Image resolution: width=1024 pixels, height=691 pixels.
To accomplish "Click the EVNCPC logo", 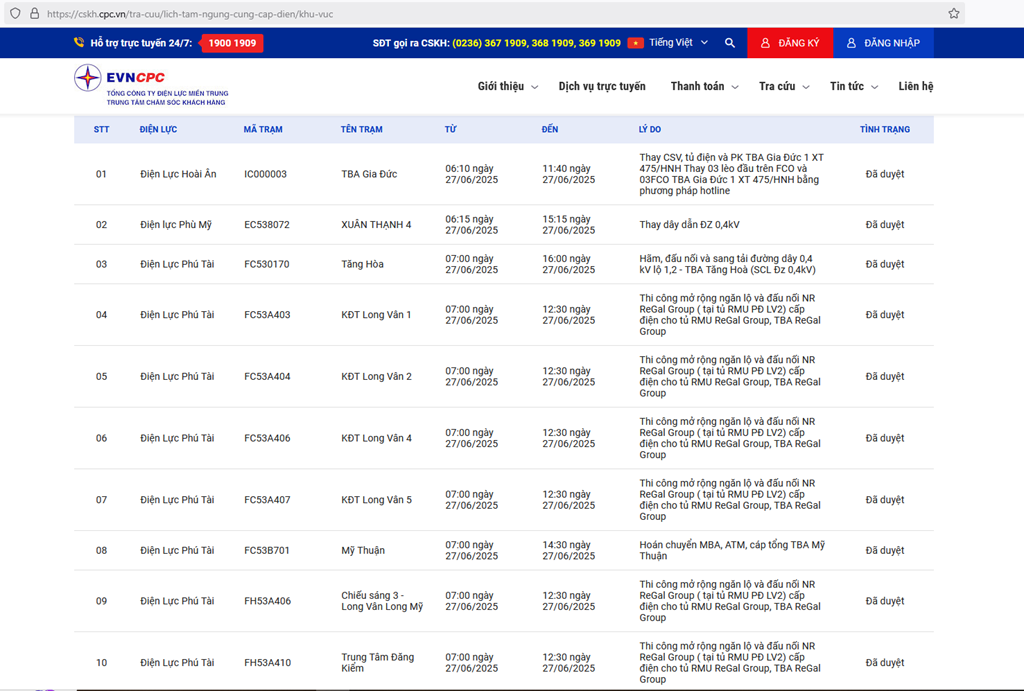I will (151, 86).
